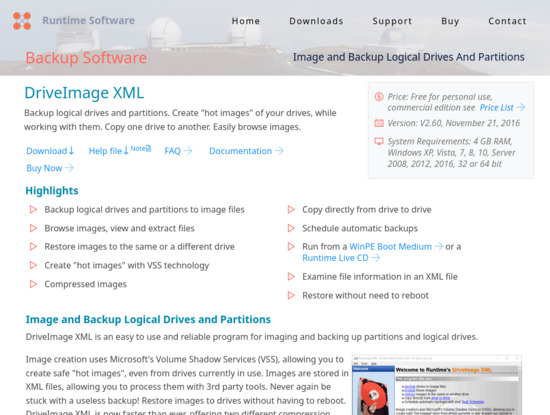Screen dimensions: 550x415
Task: Click the arrow icon after Price List
Action: pos(521,107)
